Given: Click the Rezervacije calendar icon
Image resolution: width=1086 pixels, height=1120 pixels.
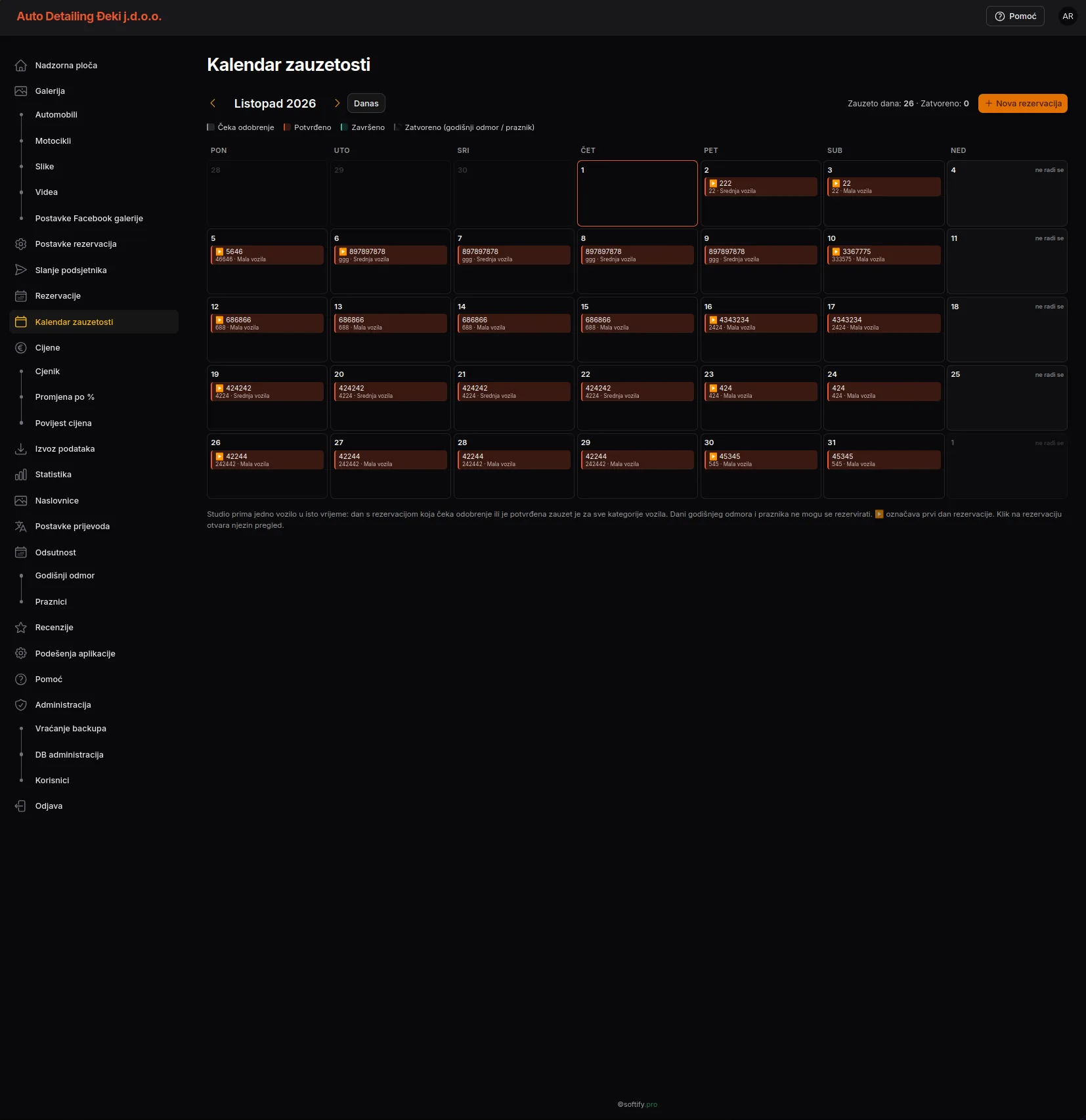Looking at the screenshot, I should coord(21,296).
